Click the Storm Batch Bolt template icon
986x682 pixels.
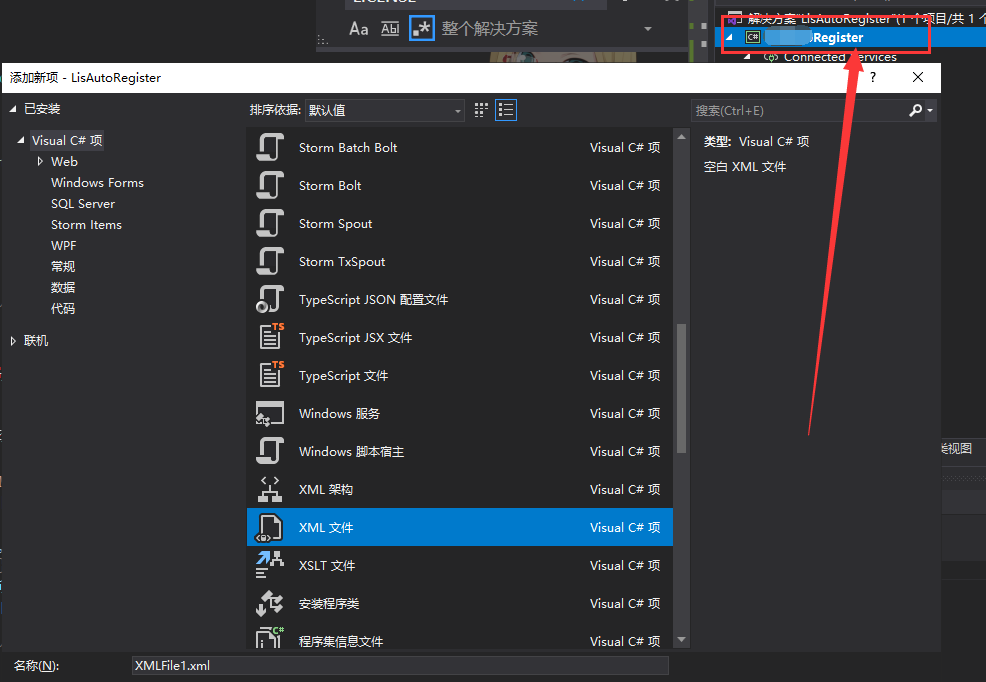coord(270,147)
